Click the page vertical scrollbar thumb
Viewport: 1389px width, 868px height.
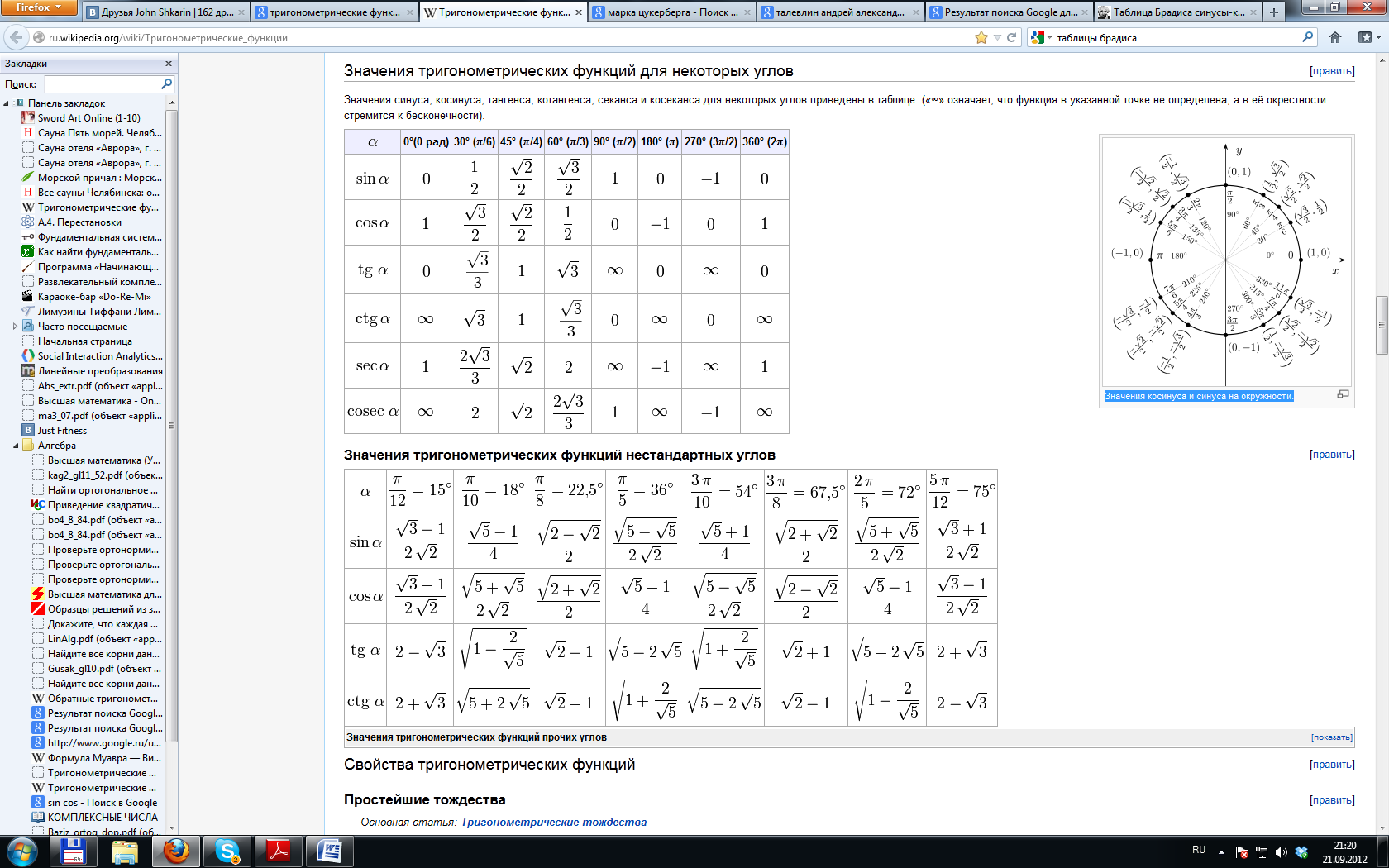(x=1382, y=325)
